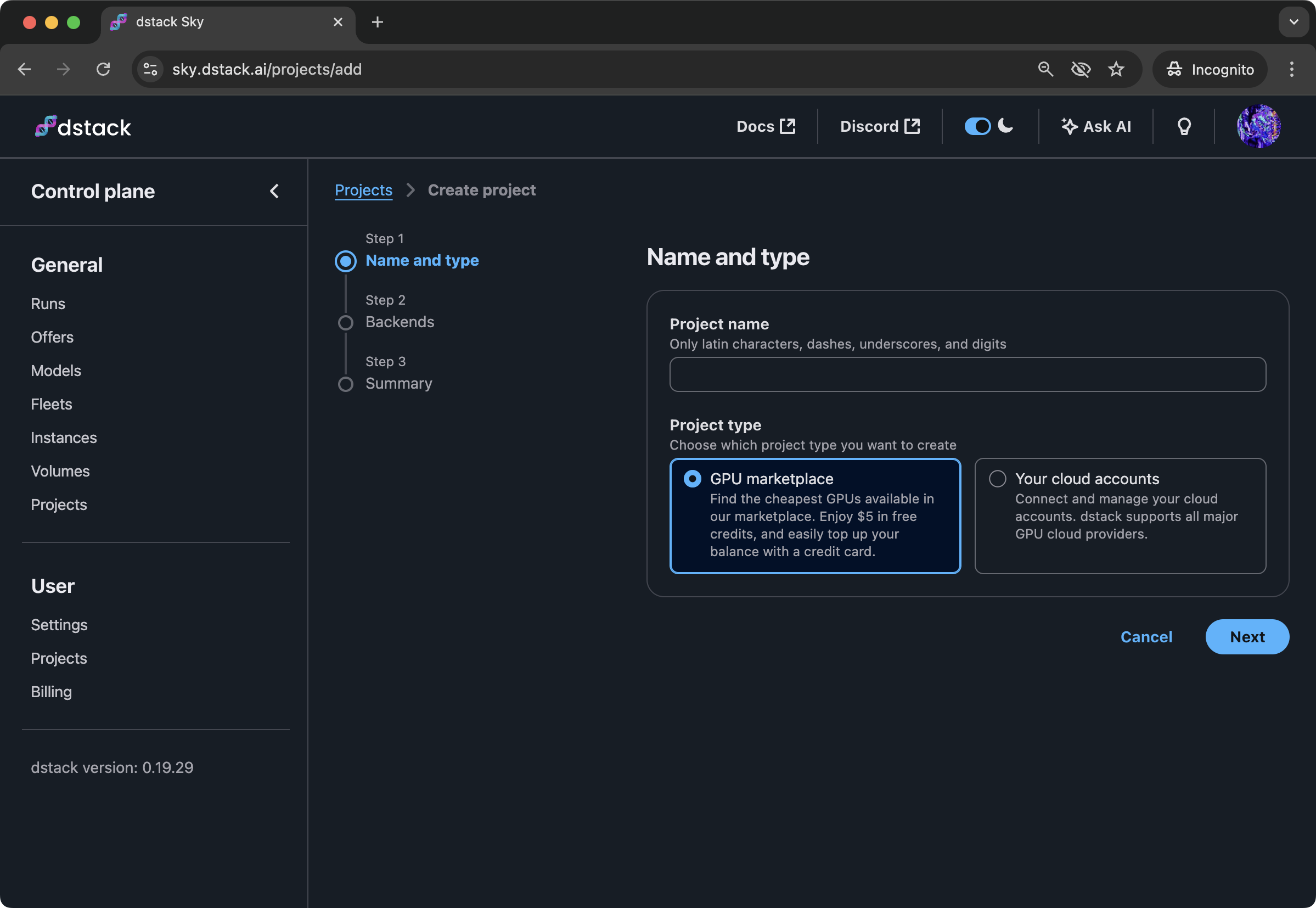Open the Volumes page
1316x908 pixels.
click(60, 472)
